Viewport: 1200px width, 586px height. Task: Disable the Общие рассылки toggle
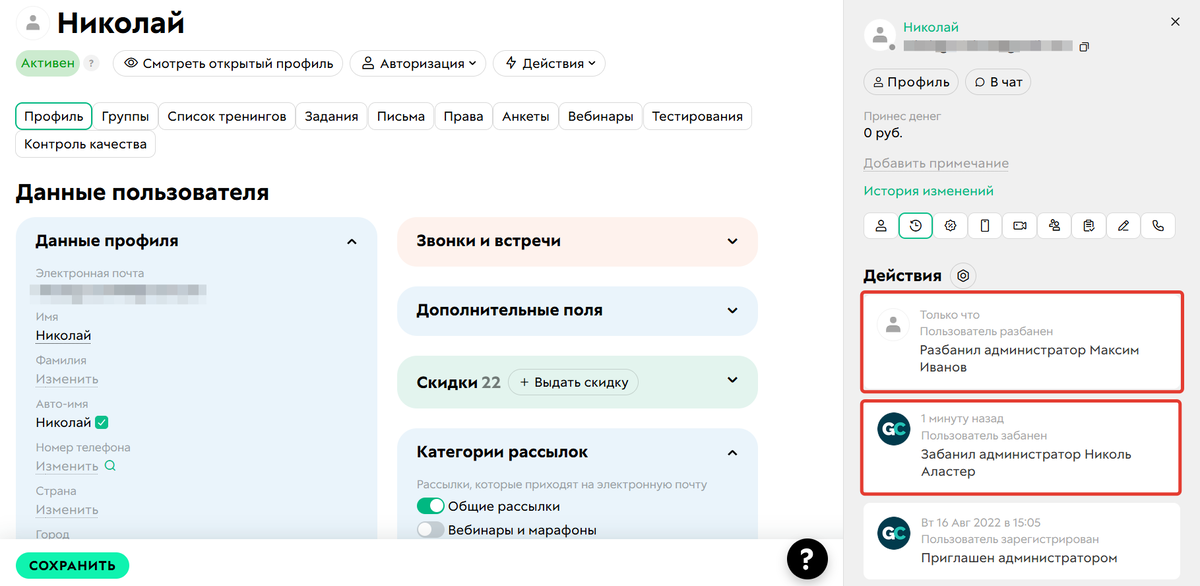430,507
